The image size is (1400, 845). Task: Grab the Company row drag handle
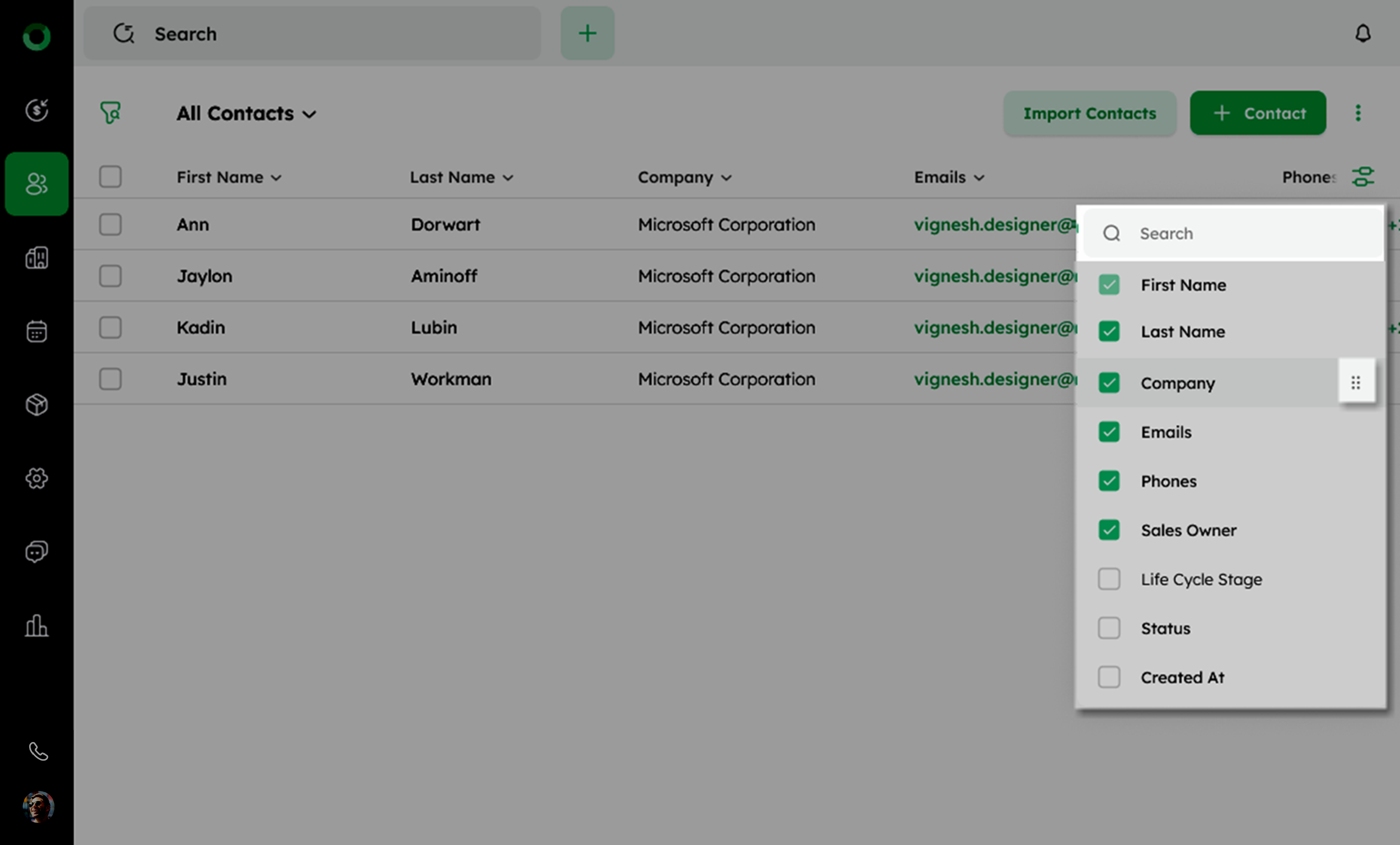point(1356,383)
